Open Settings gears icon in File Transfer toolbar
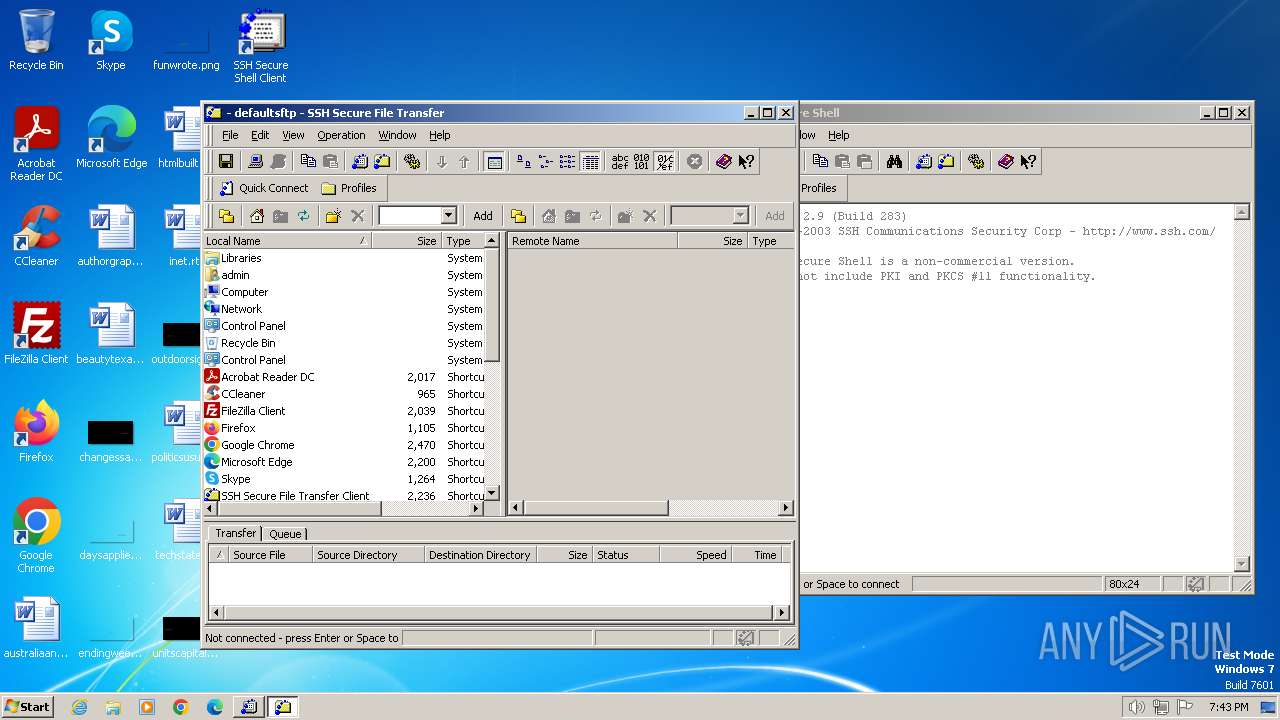The image size is (1280, 720). tap(412, 162)
